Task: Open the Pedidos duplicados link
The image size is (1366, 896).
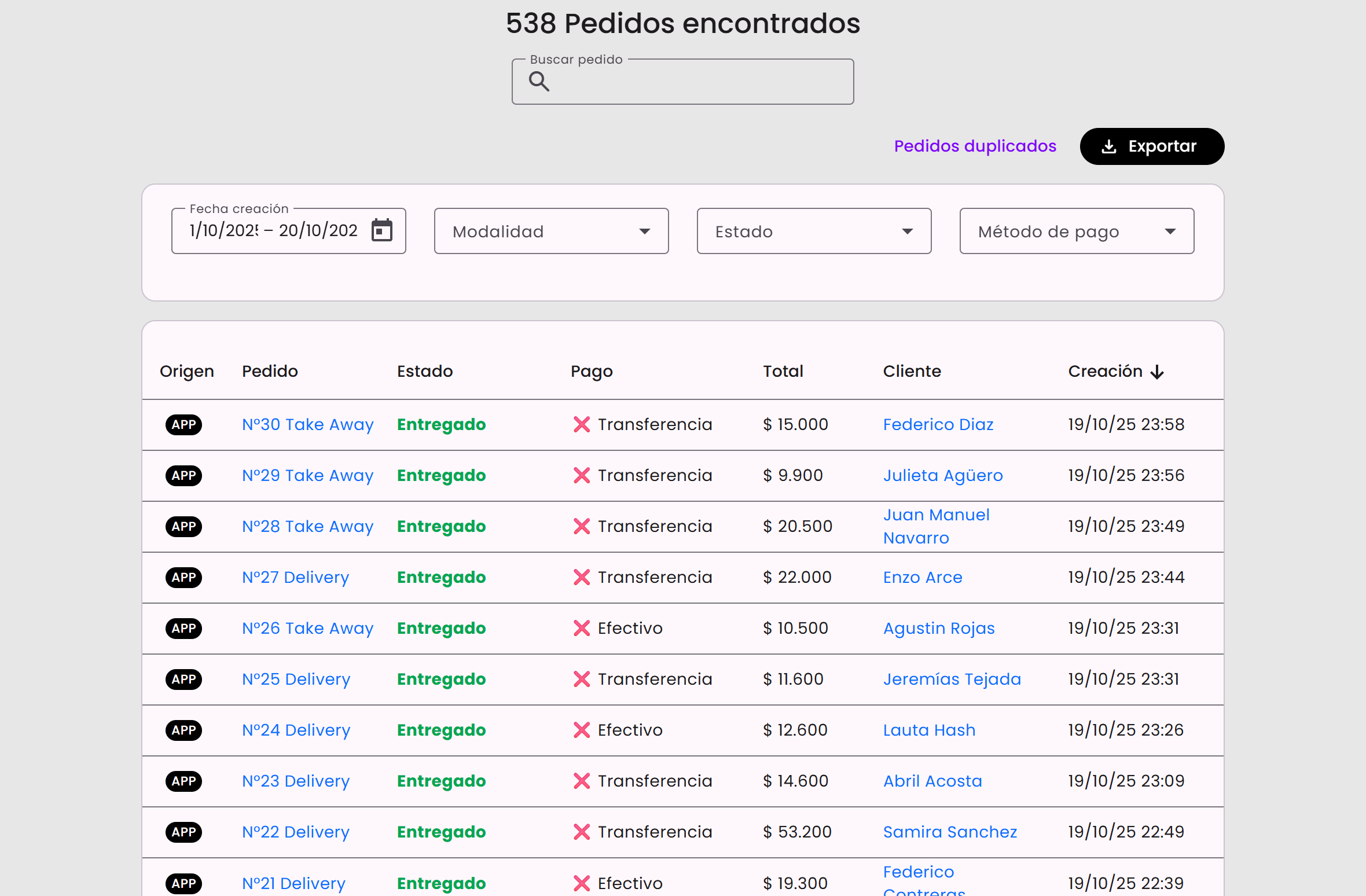Action: pos(975,146)
